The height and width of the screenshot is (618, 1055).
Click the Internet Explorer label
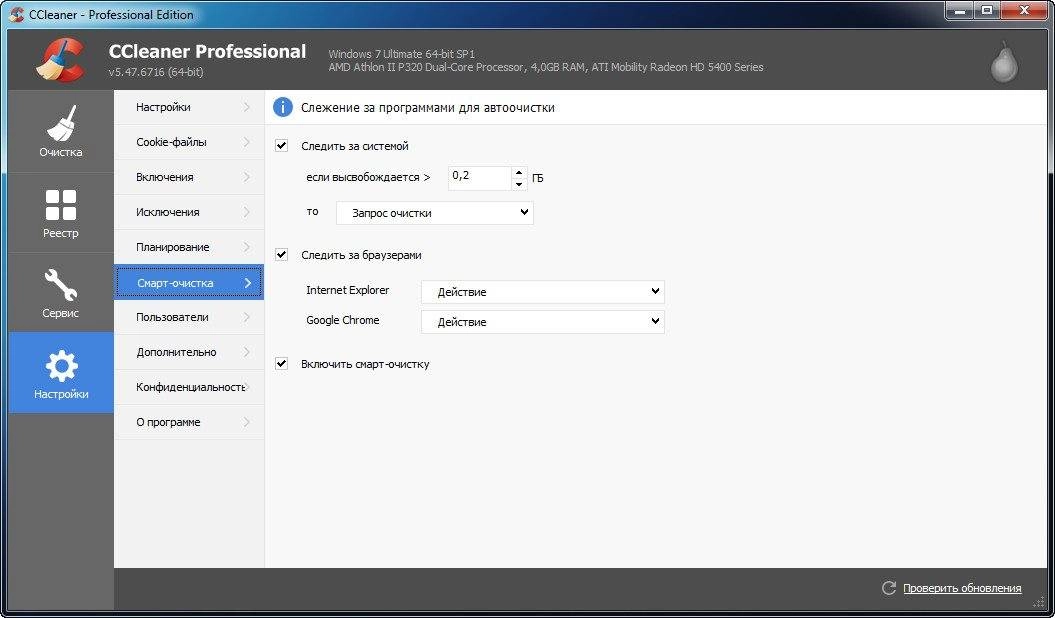click(x=347, y=290)
